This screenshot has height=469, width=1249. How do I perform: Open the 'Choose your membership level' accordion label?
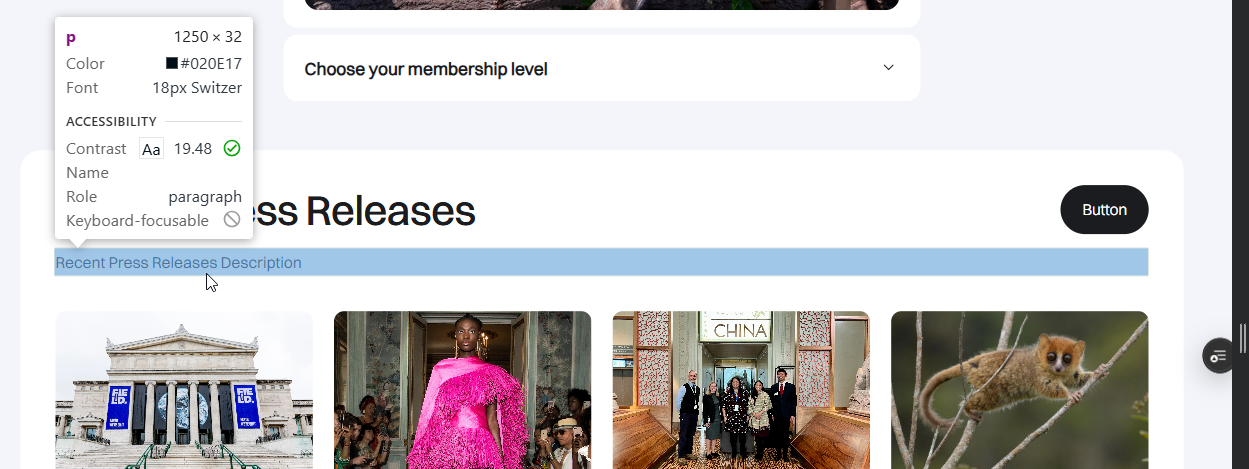coord(426,69)
